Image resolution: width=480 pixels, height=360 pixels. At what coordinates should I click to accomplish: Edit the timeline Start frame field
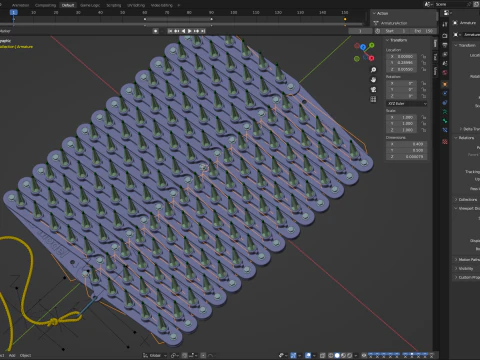[x=396, y=31]
